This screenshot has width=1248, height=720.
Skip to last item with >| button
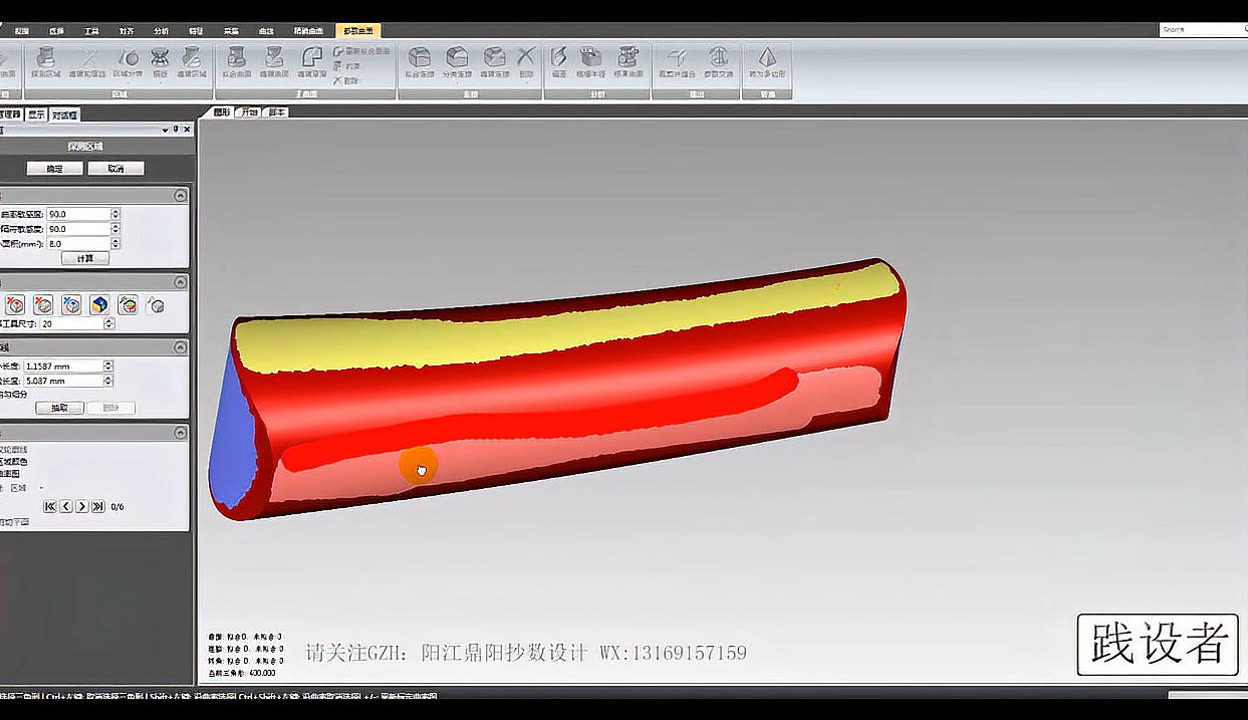(98, 507)
